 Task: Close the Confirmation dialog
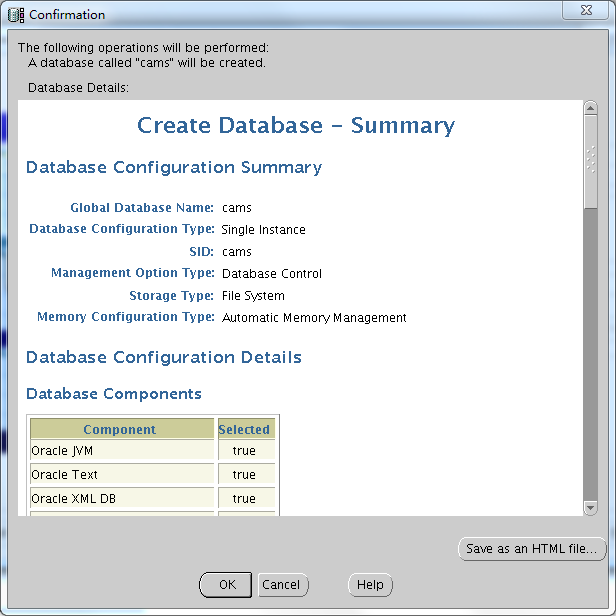coord(586,10)
